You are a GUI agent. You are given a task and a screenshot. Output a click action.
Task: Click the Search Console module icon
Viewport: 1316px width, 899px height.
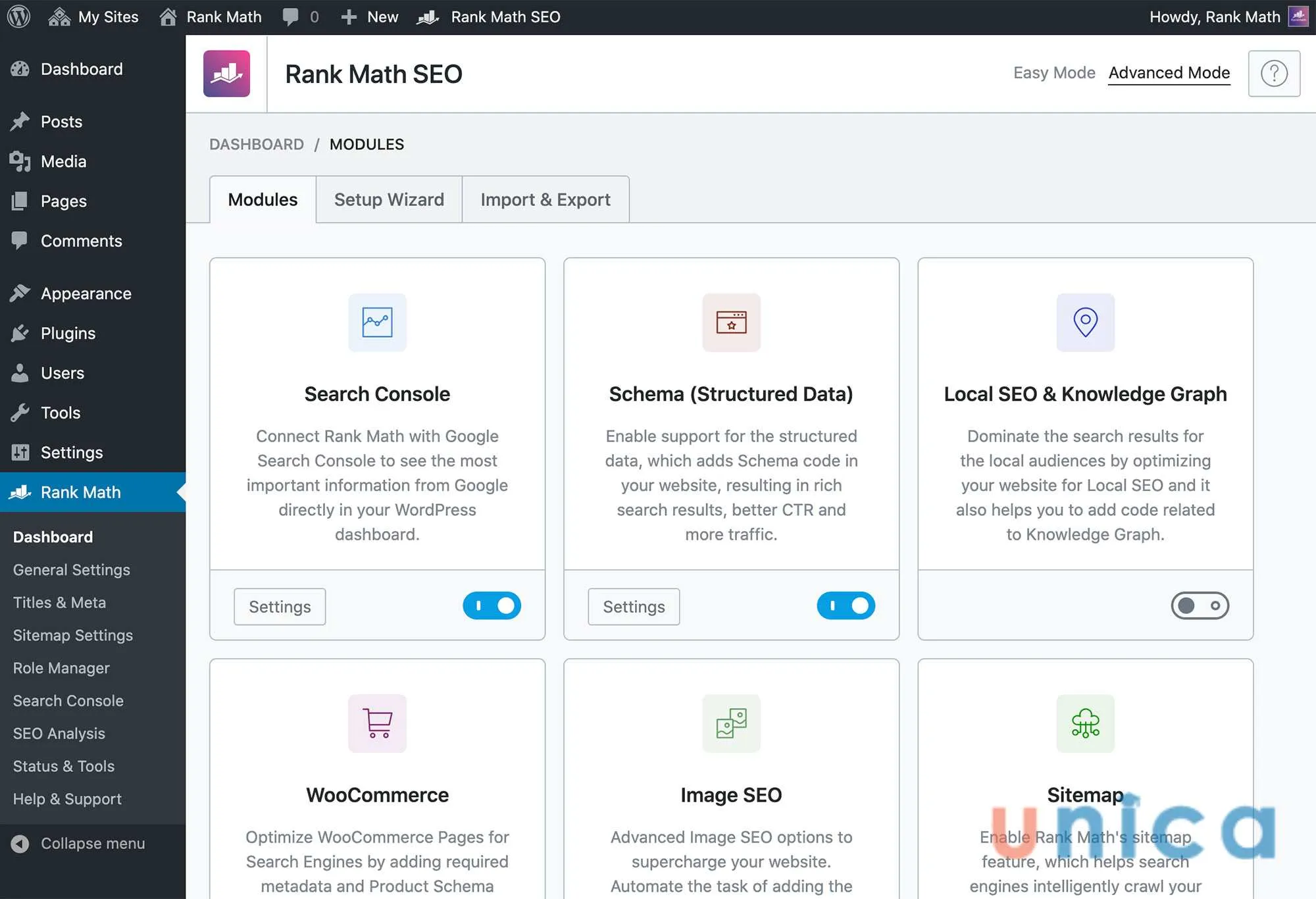376,322
